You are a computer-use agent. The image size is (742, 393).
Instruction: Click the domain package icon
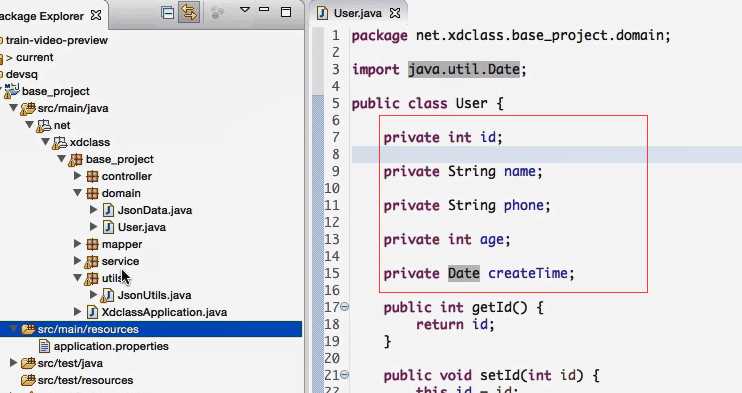click(92, 194)
